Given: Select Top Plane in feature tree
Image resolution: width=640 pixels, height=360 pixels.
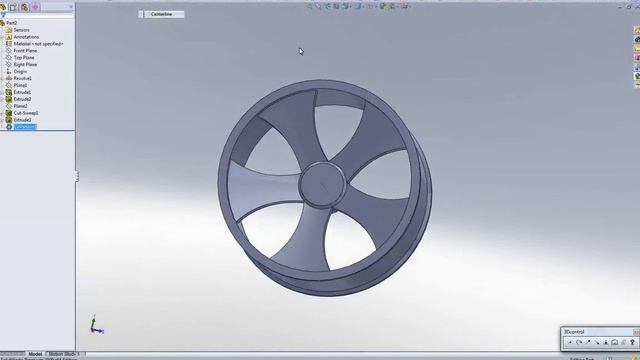Looking at the screenshot, I should coord(24,58).
